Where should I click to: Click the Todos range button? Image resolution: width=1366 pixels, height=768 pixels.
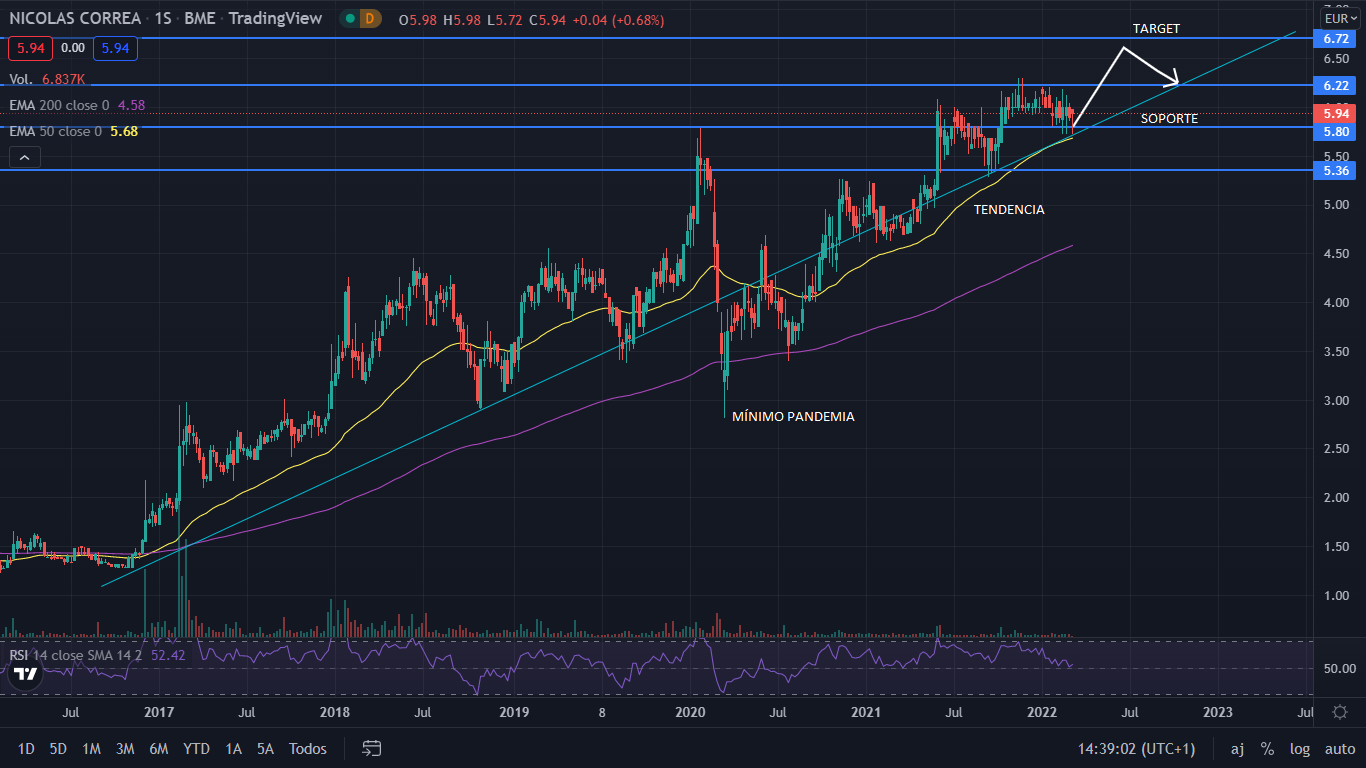tap(307, 748)
